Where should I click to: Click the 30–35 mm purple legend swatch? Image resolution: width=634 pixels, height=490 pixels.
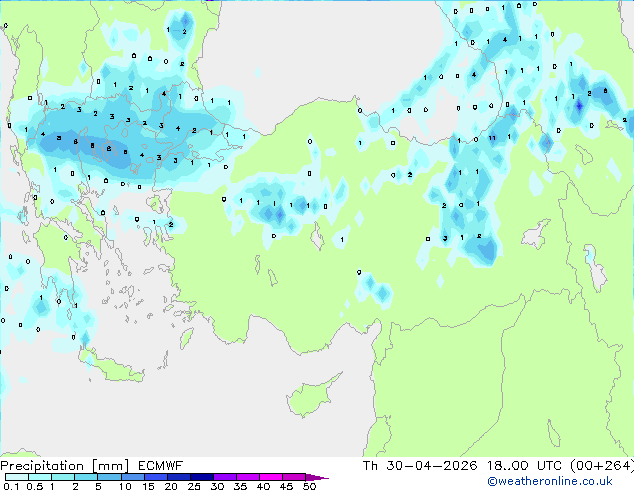point(224,477)
